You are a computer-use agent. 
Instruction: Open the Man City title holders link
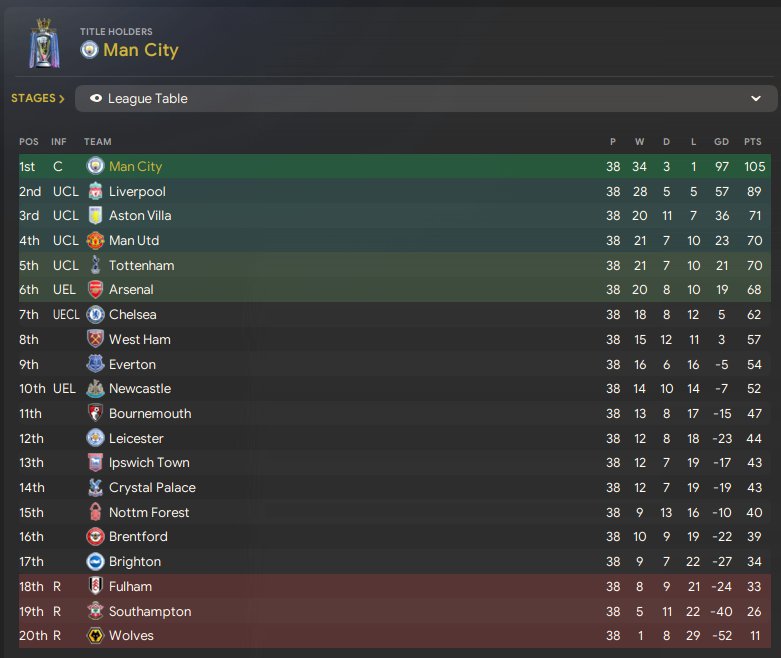tap(141, 50)
